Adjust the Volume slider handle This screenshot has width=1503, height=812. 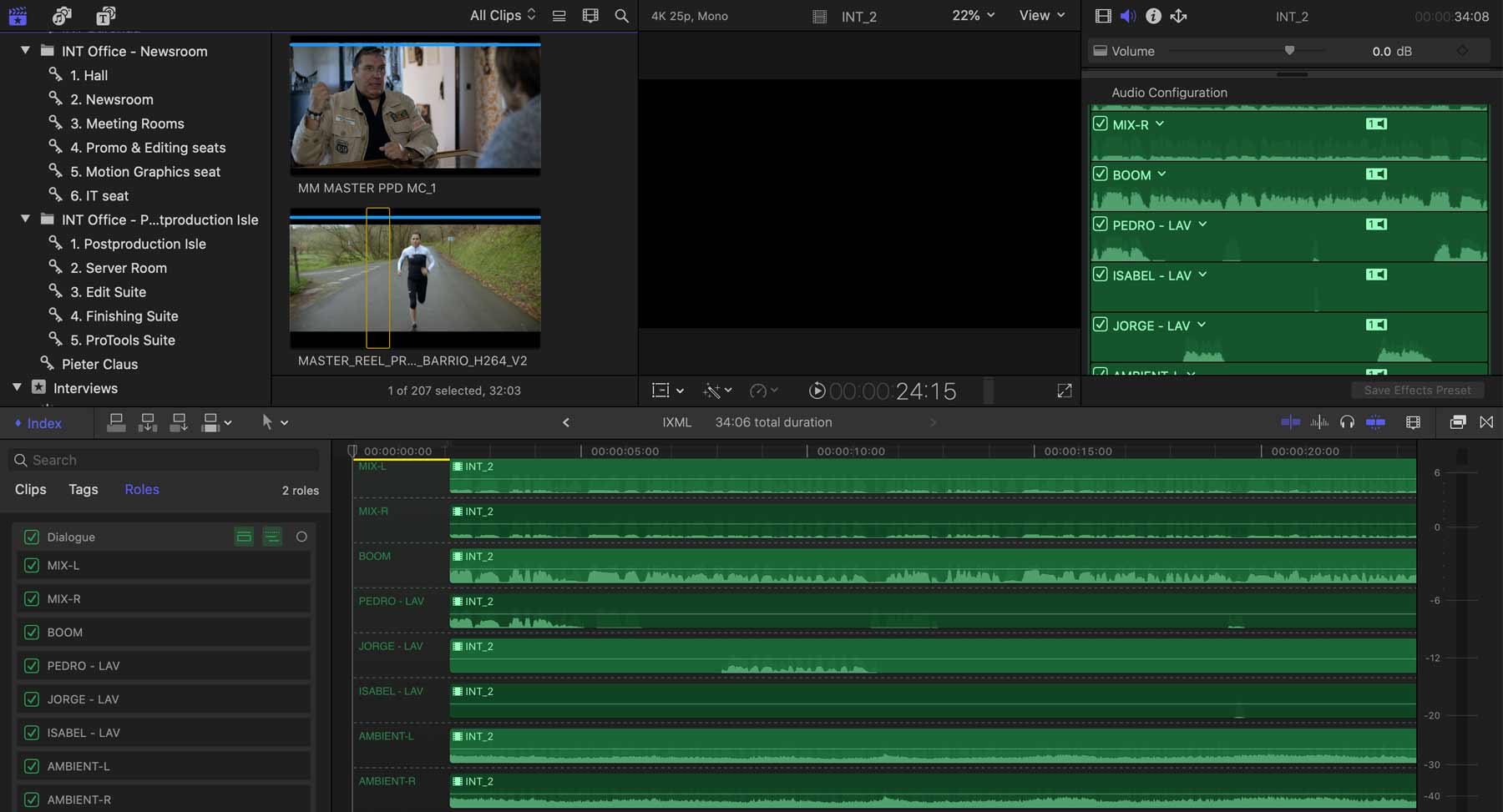(1289, 51)
